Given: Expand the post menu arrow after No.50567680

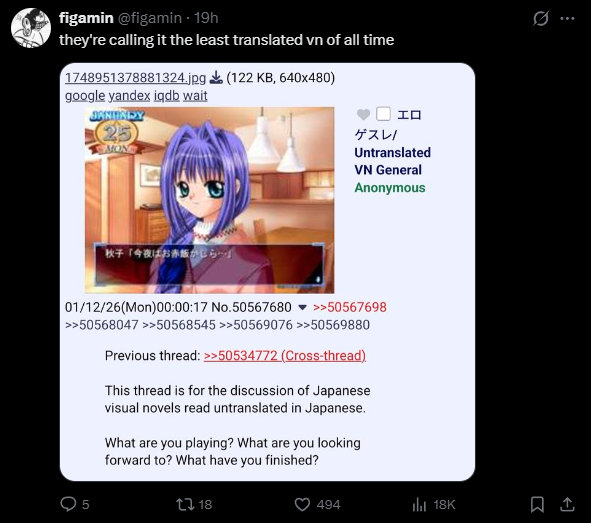Looking at the screenshot, I should point(302,307).
